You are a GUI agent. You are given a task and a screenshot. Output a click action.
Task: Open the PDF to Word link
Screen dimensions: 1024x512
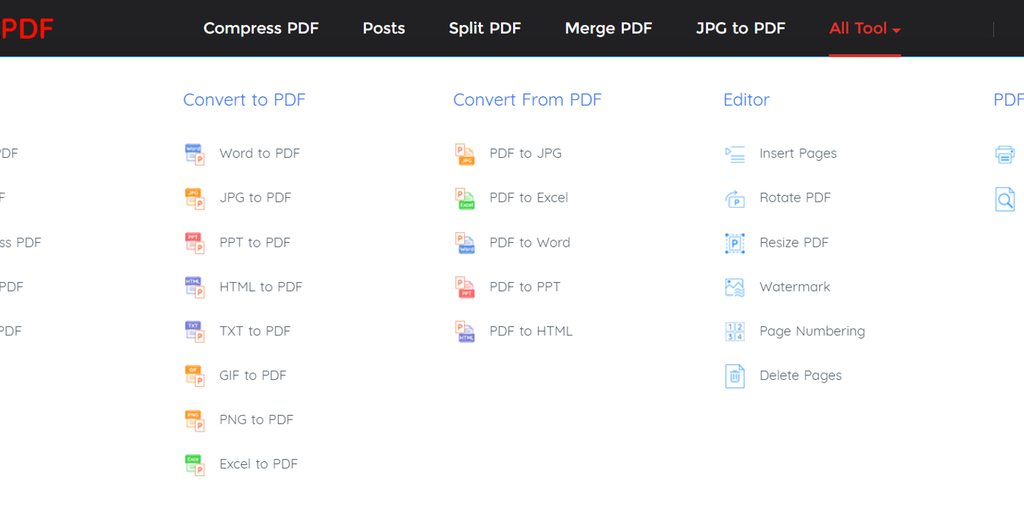coord(530,243)
